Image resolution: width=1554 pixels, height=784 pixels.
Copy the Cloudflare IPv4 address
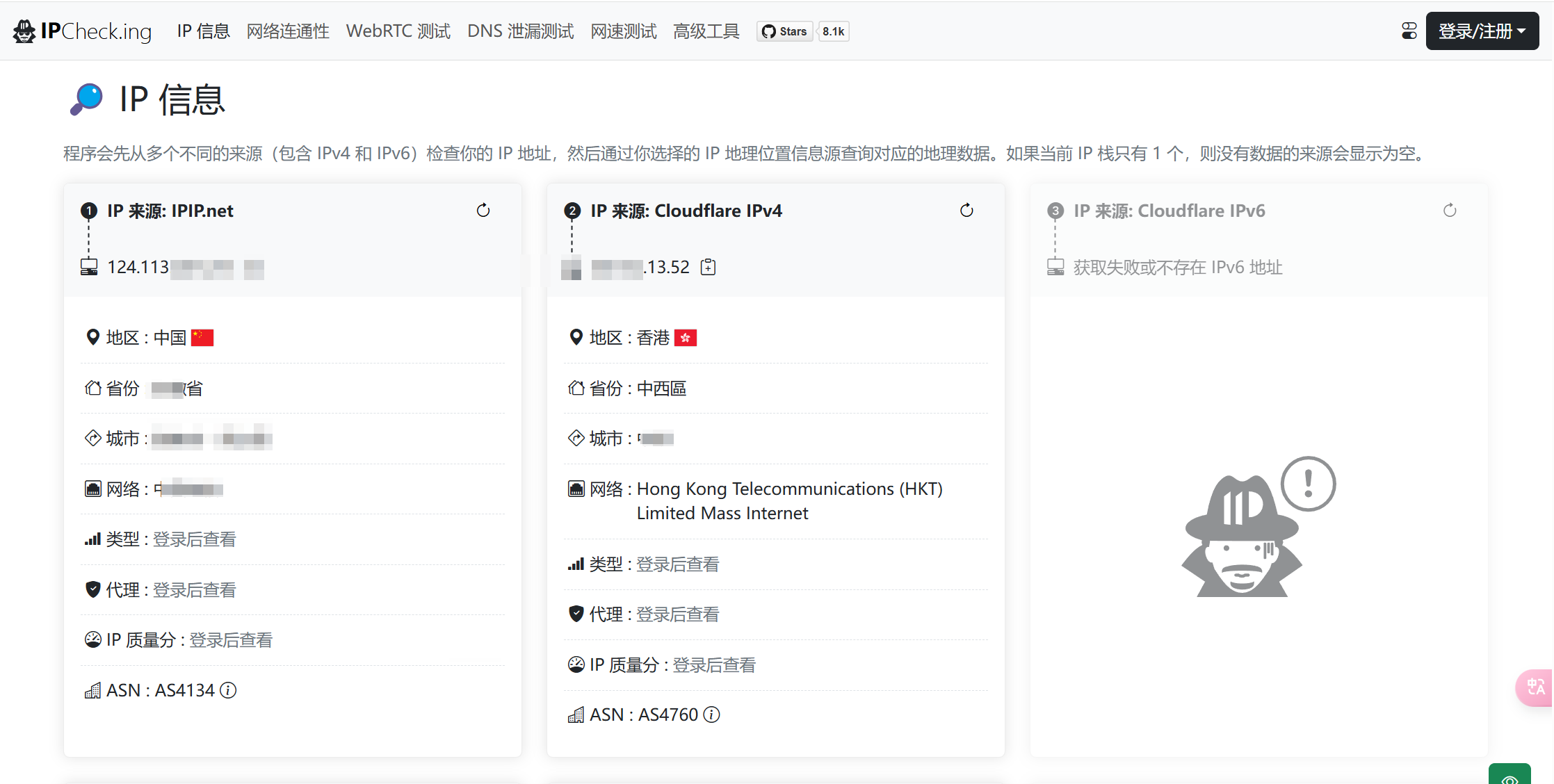[x=708, y=267]
